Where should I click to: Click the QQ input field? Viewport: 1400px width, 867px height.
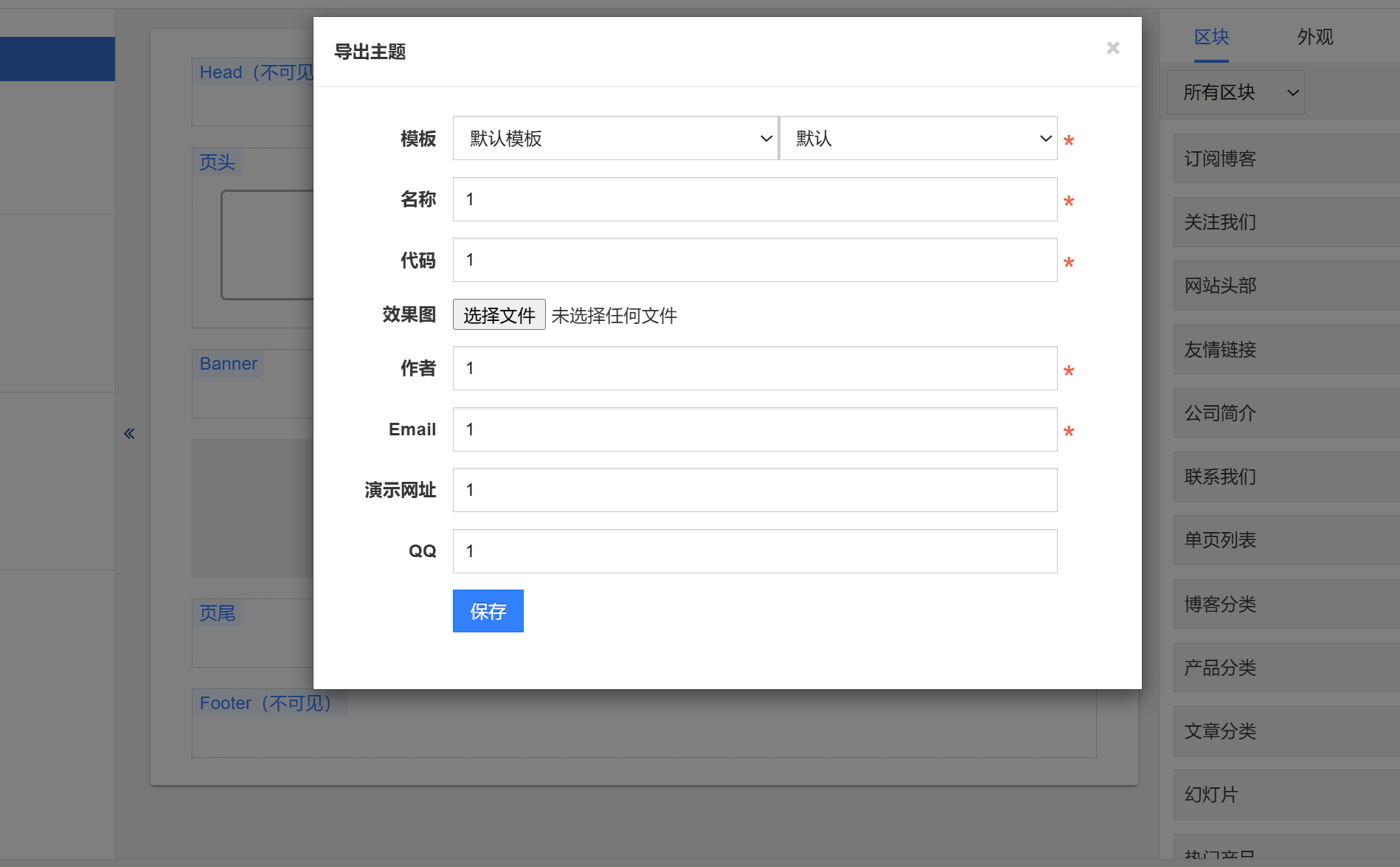click(755, 551)
